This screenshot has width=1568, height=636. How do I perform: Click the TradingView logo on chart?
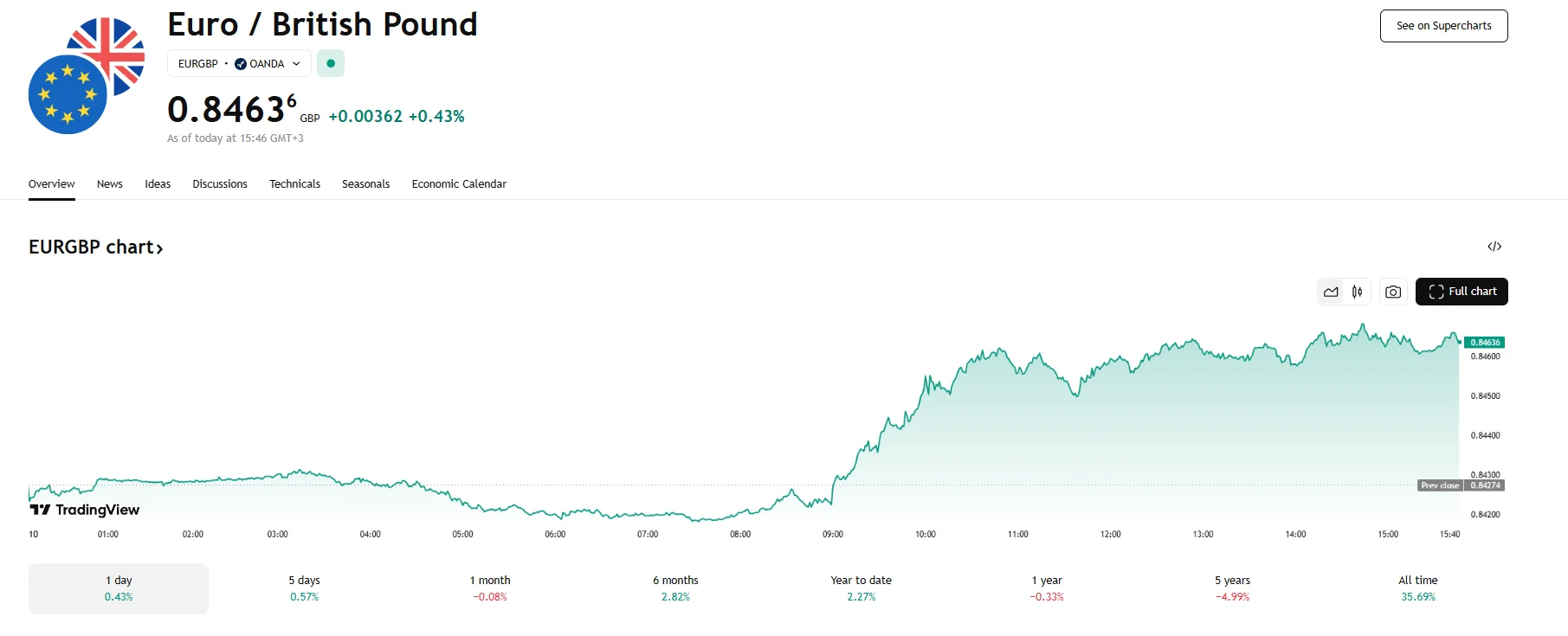point(85,510)
